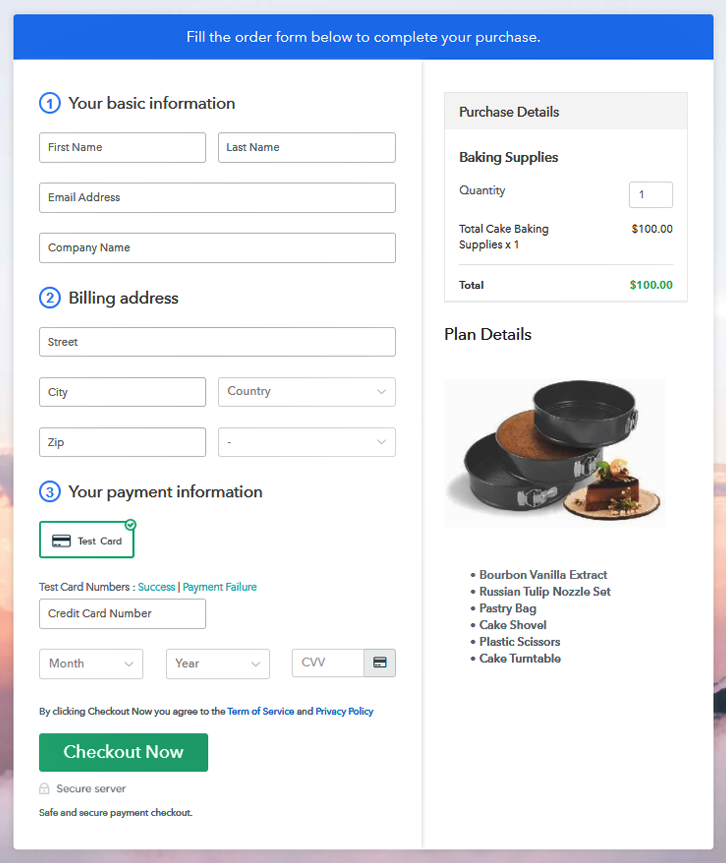
Task: Expand the state dropdown showing a dash
Action: (x=307, y=442)
